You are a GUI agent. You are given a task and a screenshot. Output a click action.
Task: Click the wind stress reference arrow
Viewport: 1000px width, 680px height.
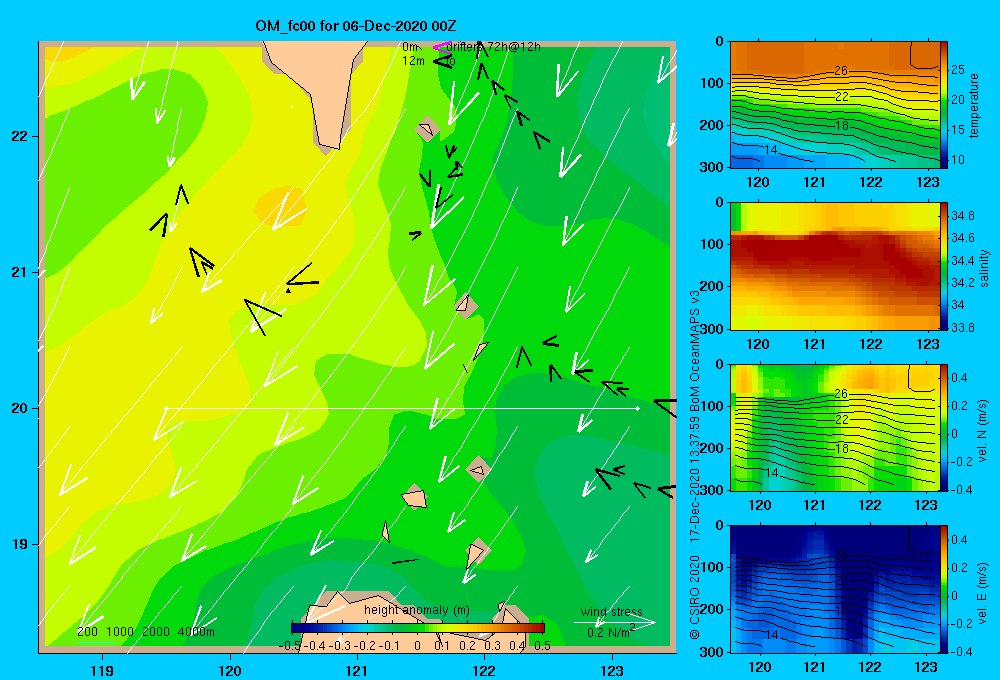615,622
